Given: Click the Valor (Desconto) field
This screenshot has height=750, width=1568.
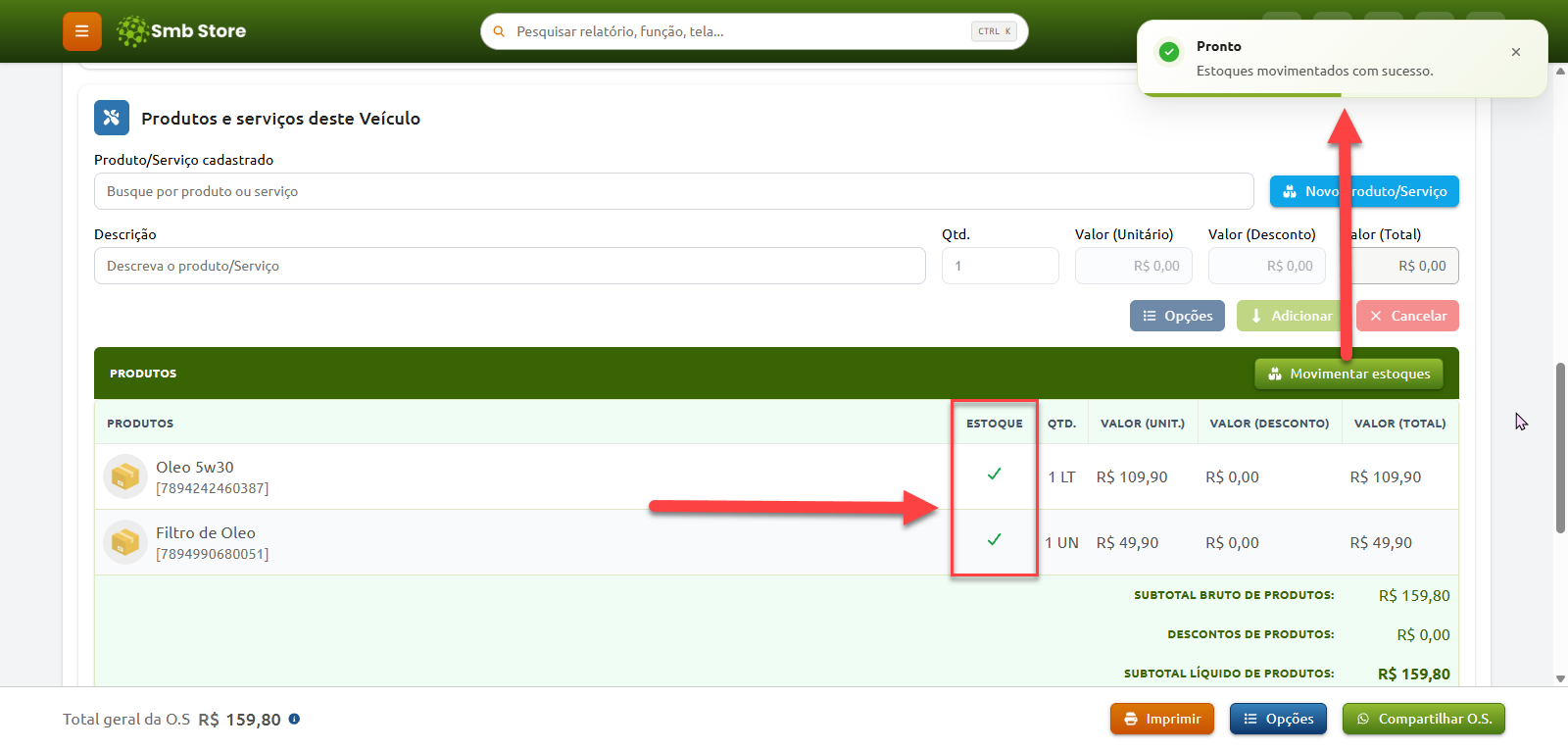Looking at the screenshot, I should [x=1267, y=266].
